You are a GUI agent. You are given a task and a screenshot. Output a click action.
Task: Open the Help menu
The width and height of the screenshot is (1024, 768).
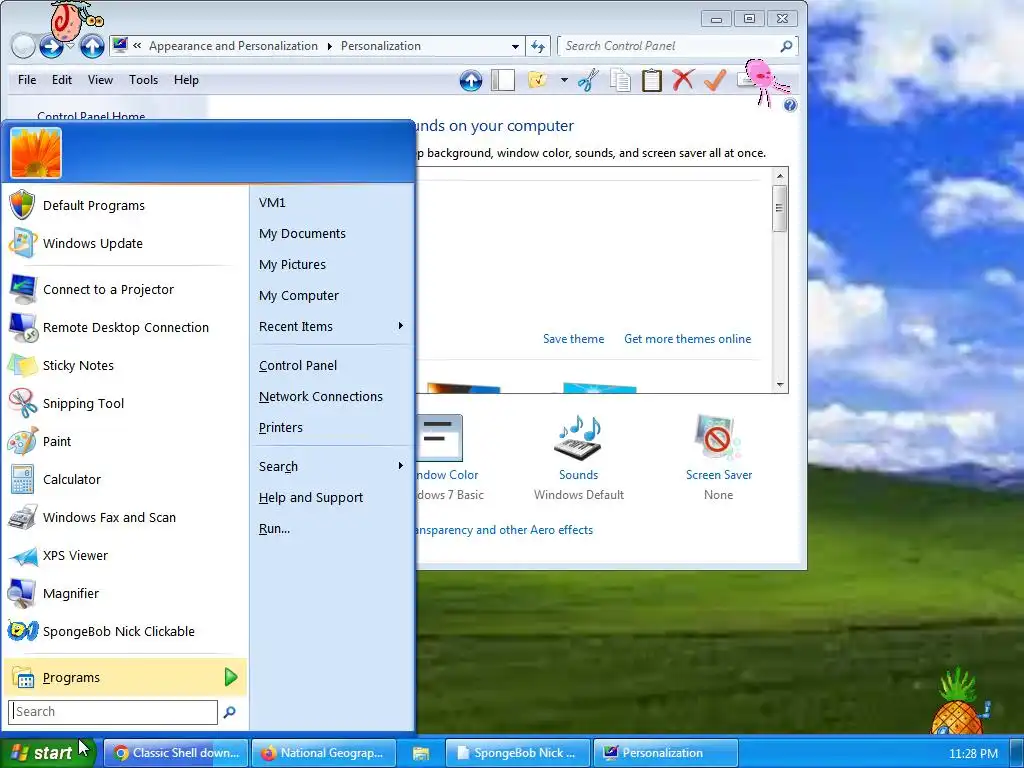(186, 80)
